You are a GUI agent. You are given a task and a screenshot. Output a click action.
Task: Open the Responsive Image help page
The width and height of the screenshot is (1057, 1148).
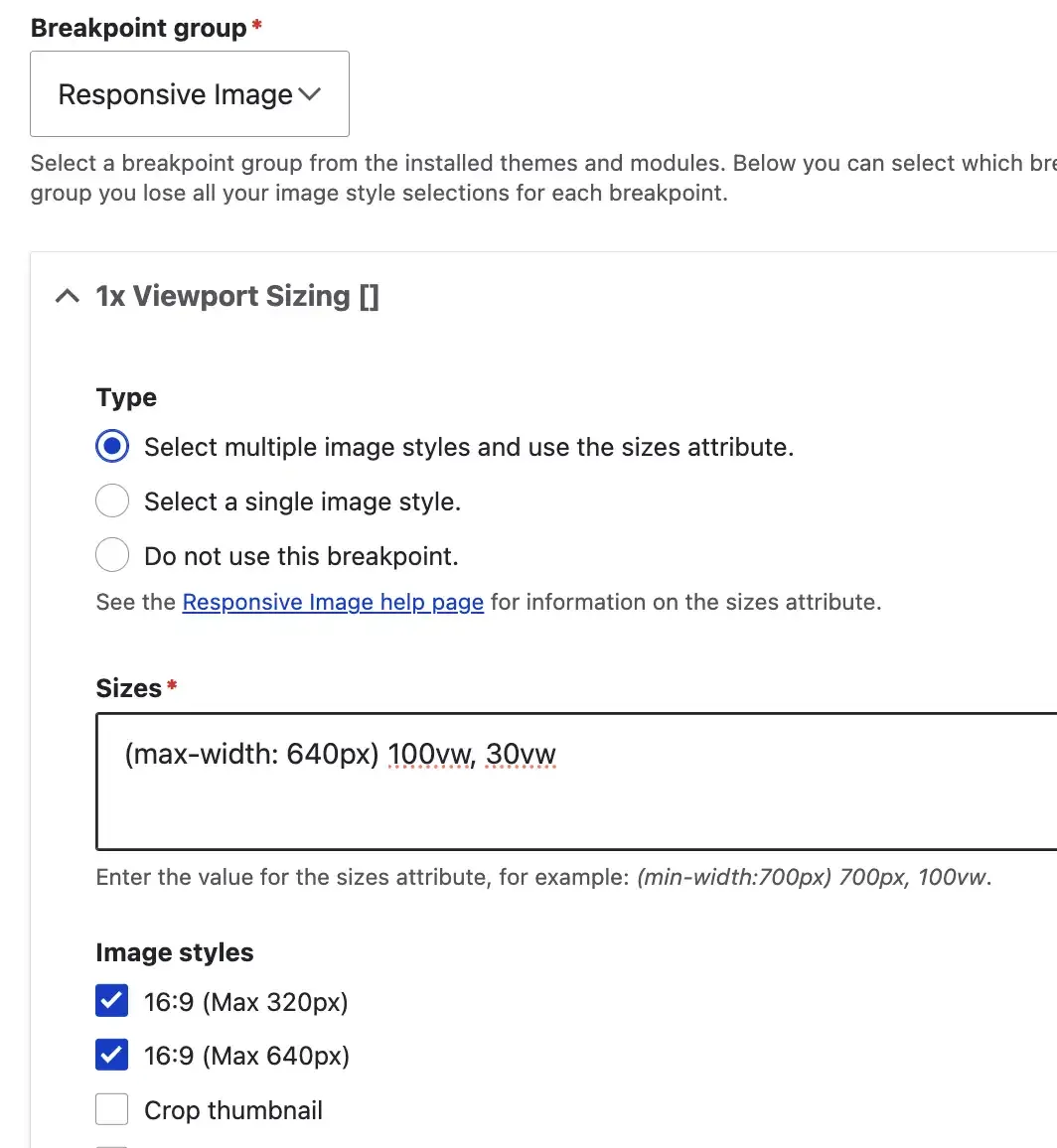[x=332, y=602]
